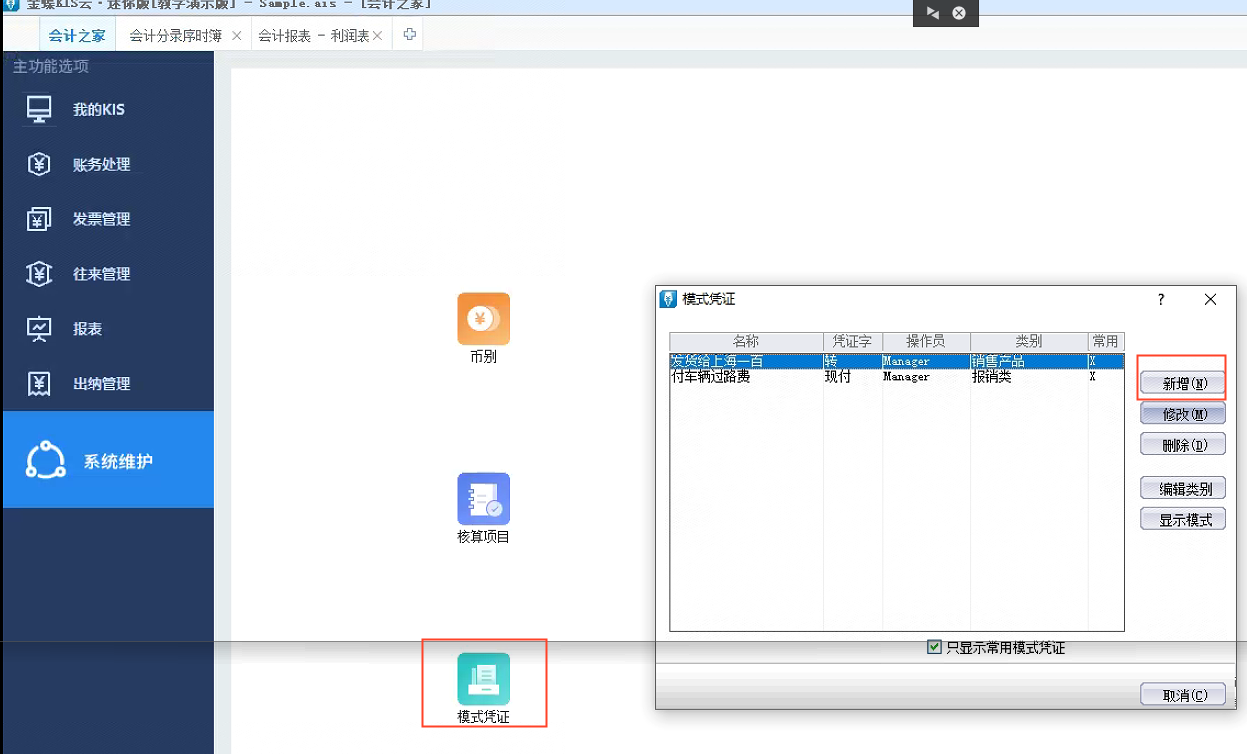The image size is (1247, 754).
Task: Click the 模式凭证 icon
Action: tap(483, 679)
